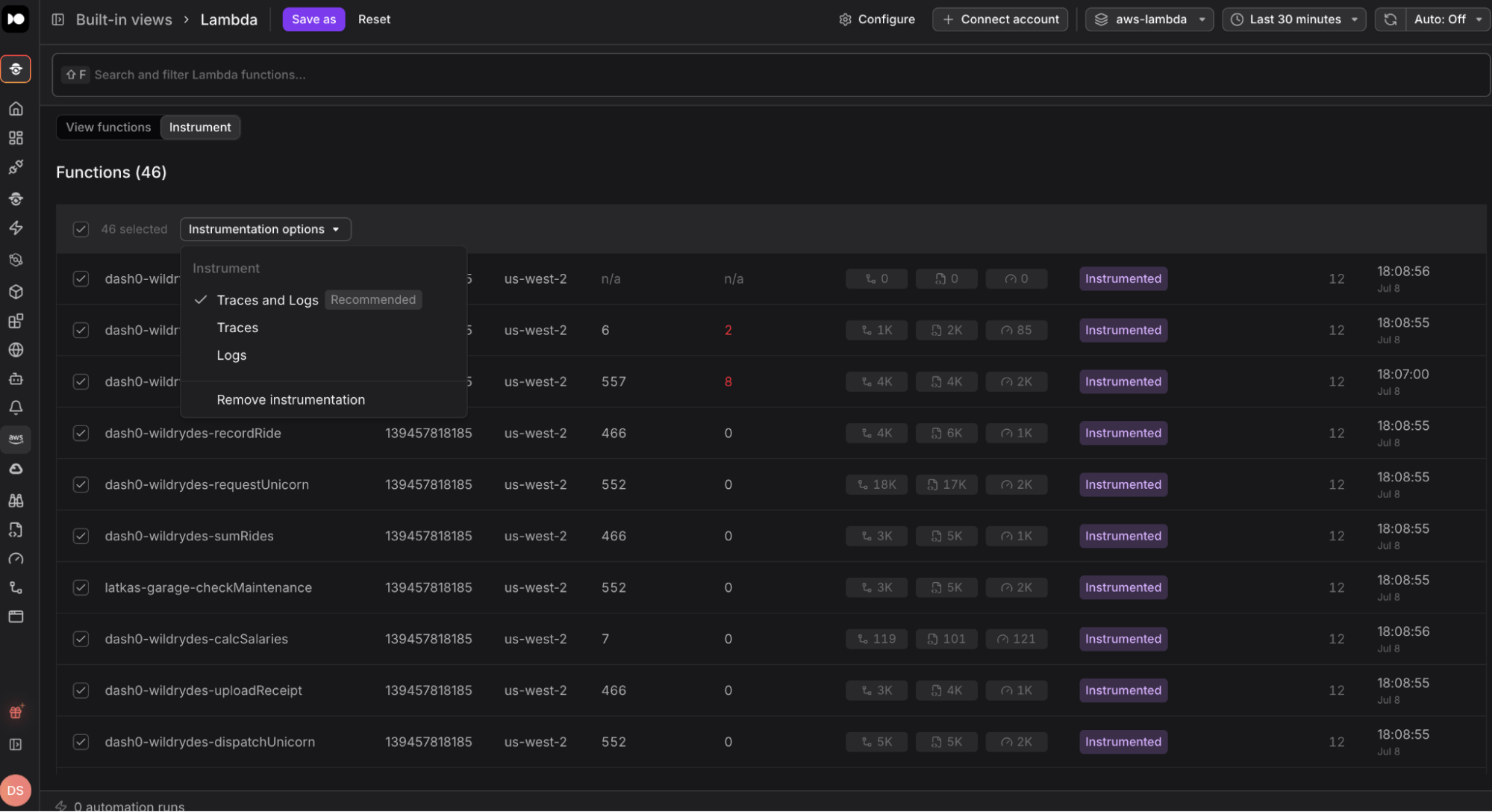Focus the Search and filter Lambda functions field
The height and width of the screenshot is (812, 1492).
tap(771, 75)
